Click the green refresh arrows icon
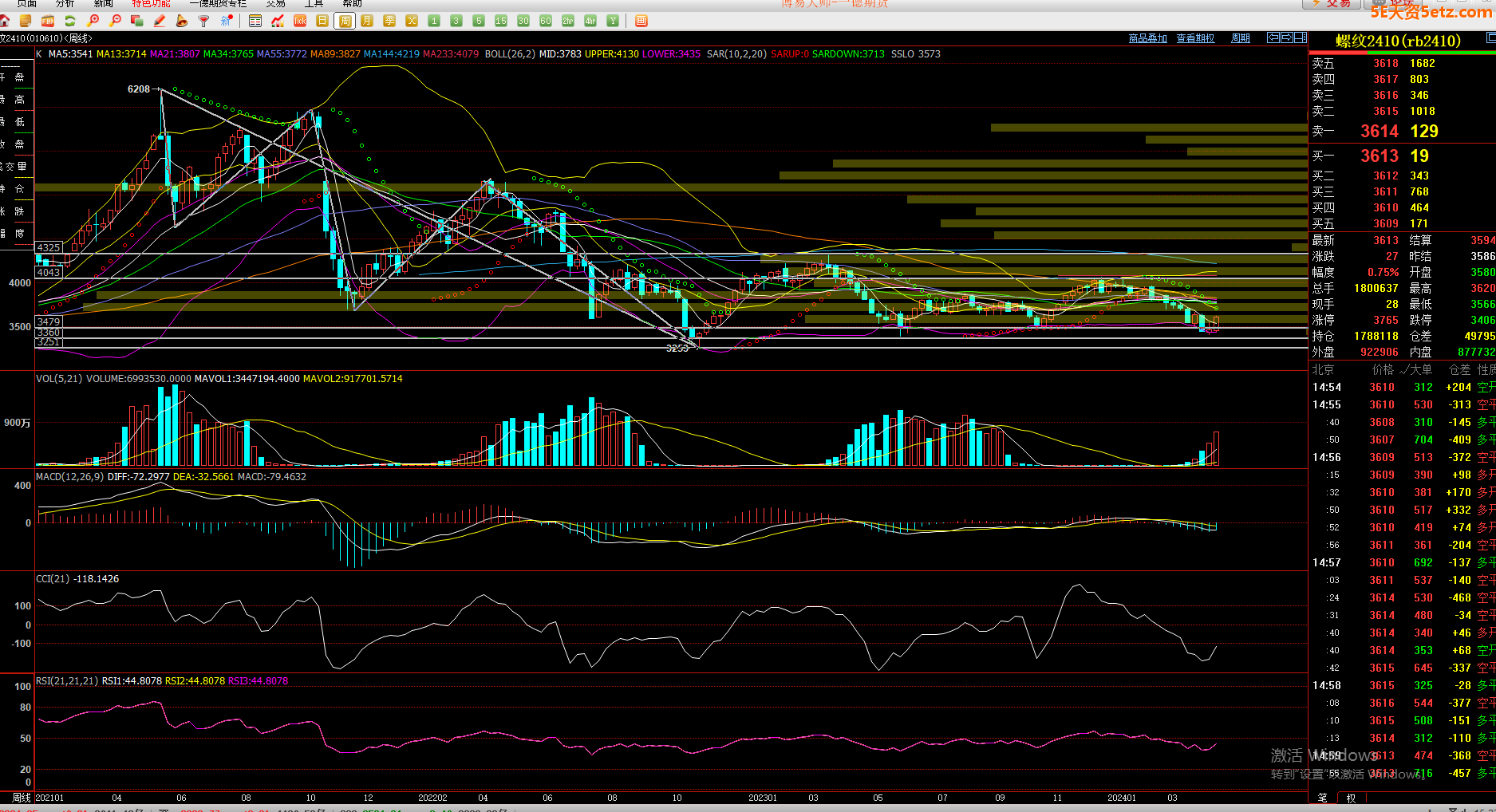Screen dimensions: 1496x812 70,21
